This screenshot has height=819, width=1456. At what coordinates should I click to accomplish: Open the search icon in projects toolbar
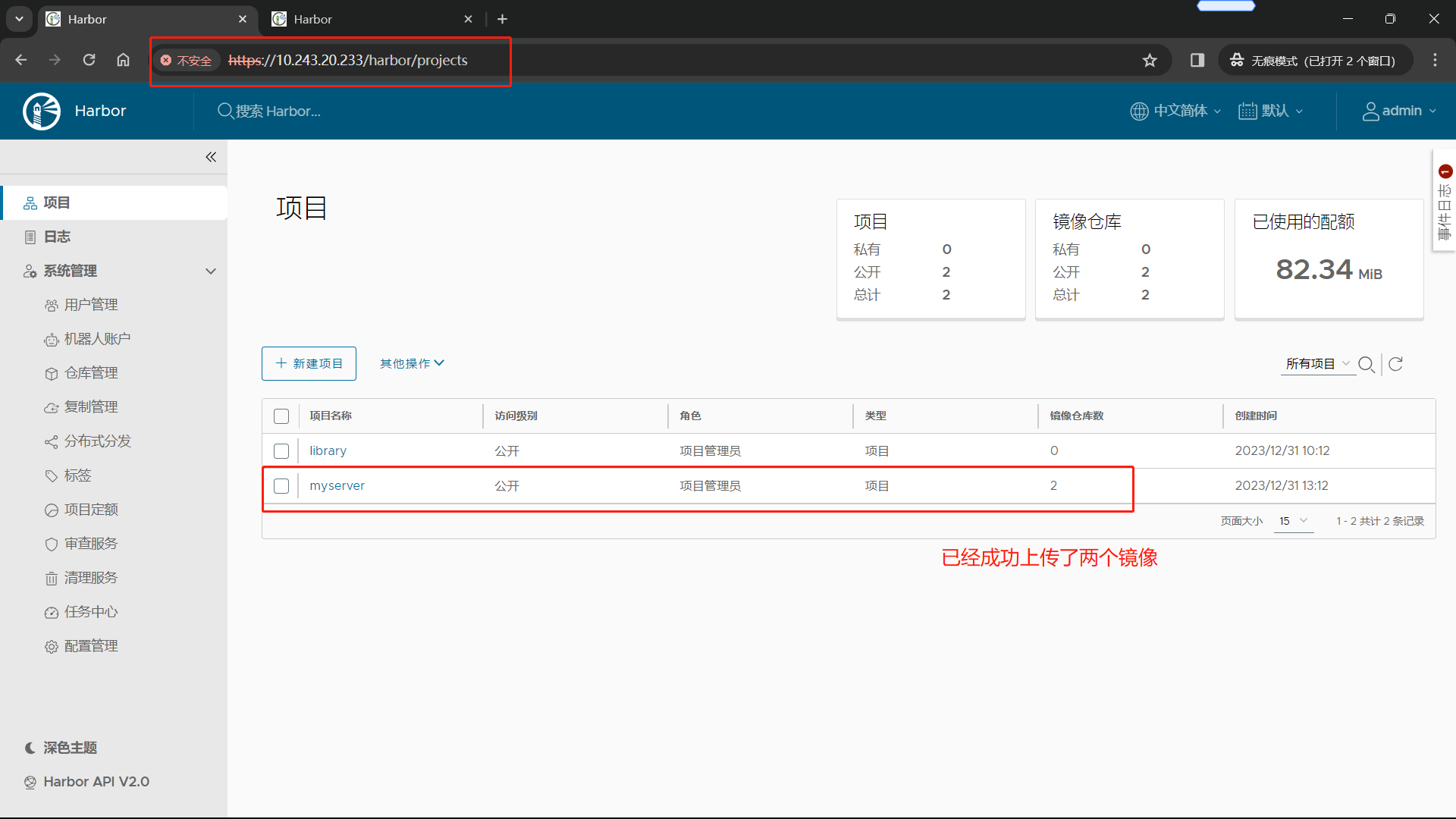1367,364
